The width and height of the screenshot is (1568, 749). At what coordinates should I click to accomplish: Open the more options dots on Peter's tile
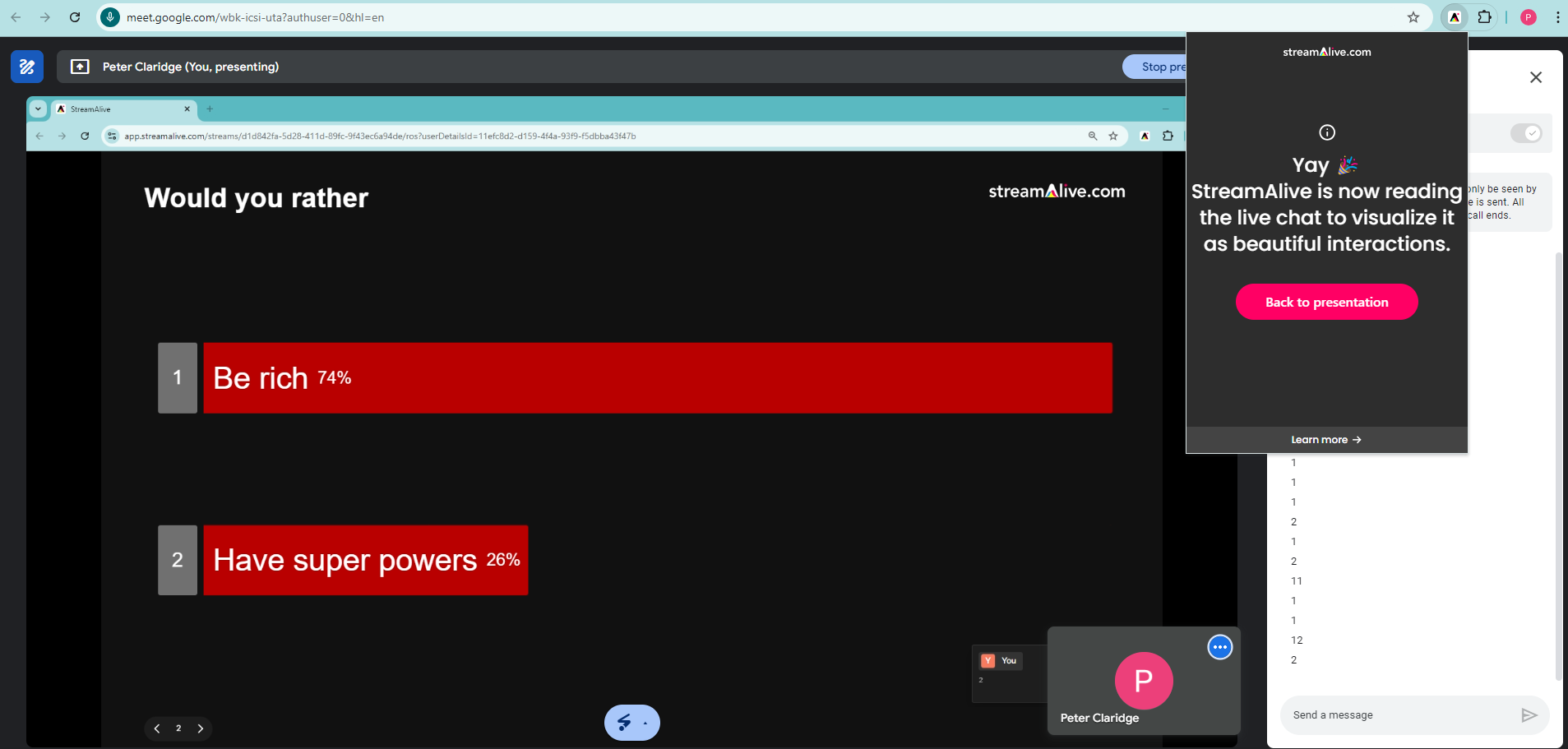point(1220,647)
